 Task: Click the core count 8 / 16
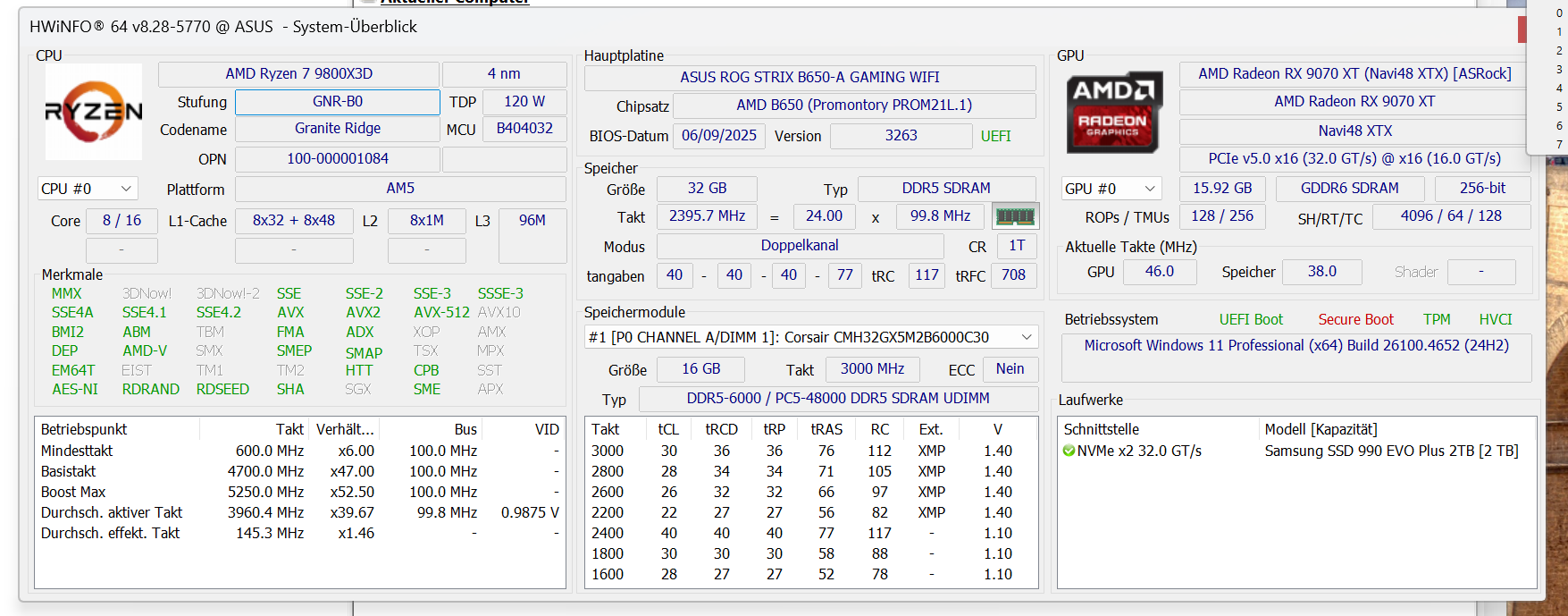(122, 221)
